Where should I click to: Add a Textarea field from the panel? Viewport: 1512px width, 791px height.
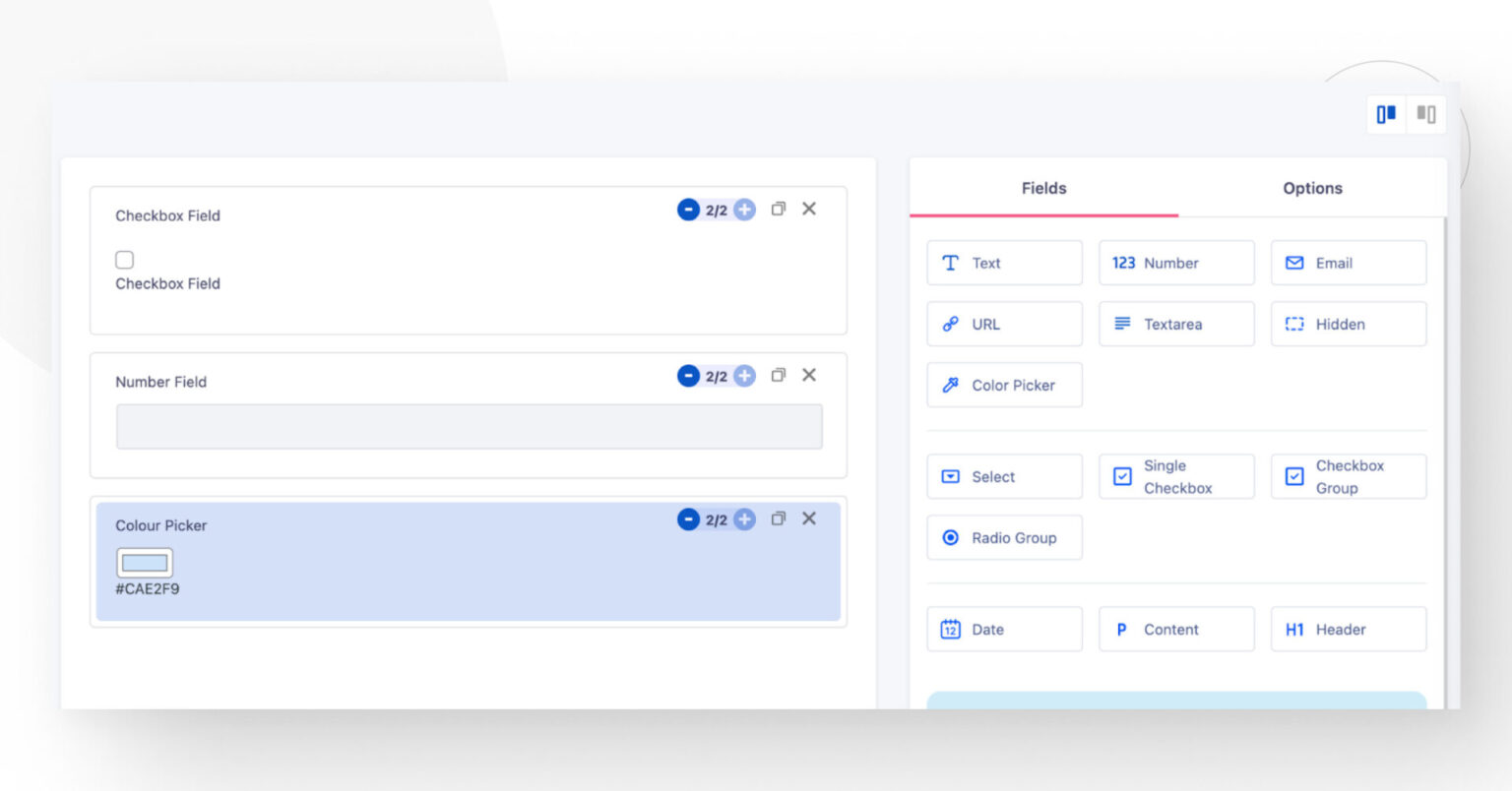click(1175, 324)
